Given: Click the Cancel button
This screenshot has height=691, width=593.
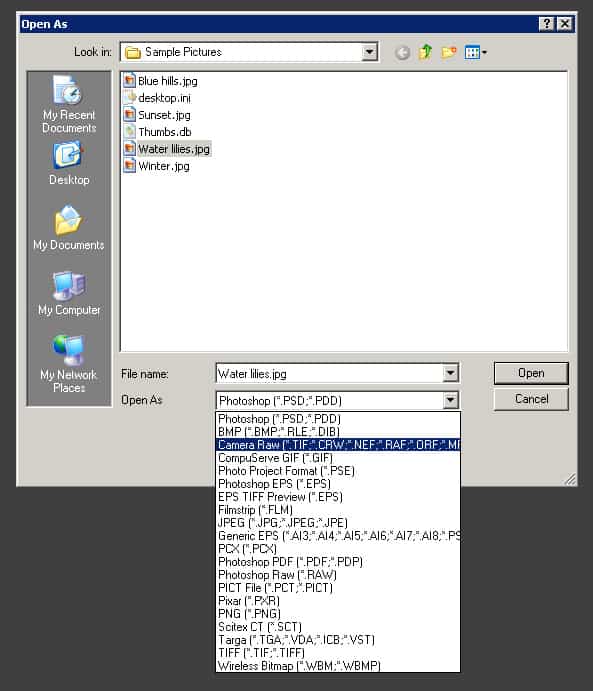Looking at the screenshot, I should pos(531,399).
